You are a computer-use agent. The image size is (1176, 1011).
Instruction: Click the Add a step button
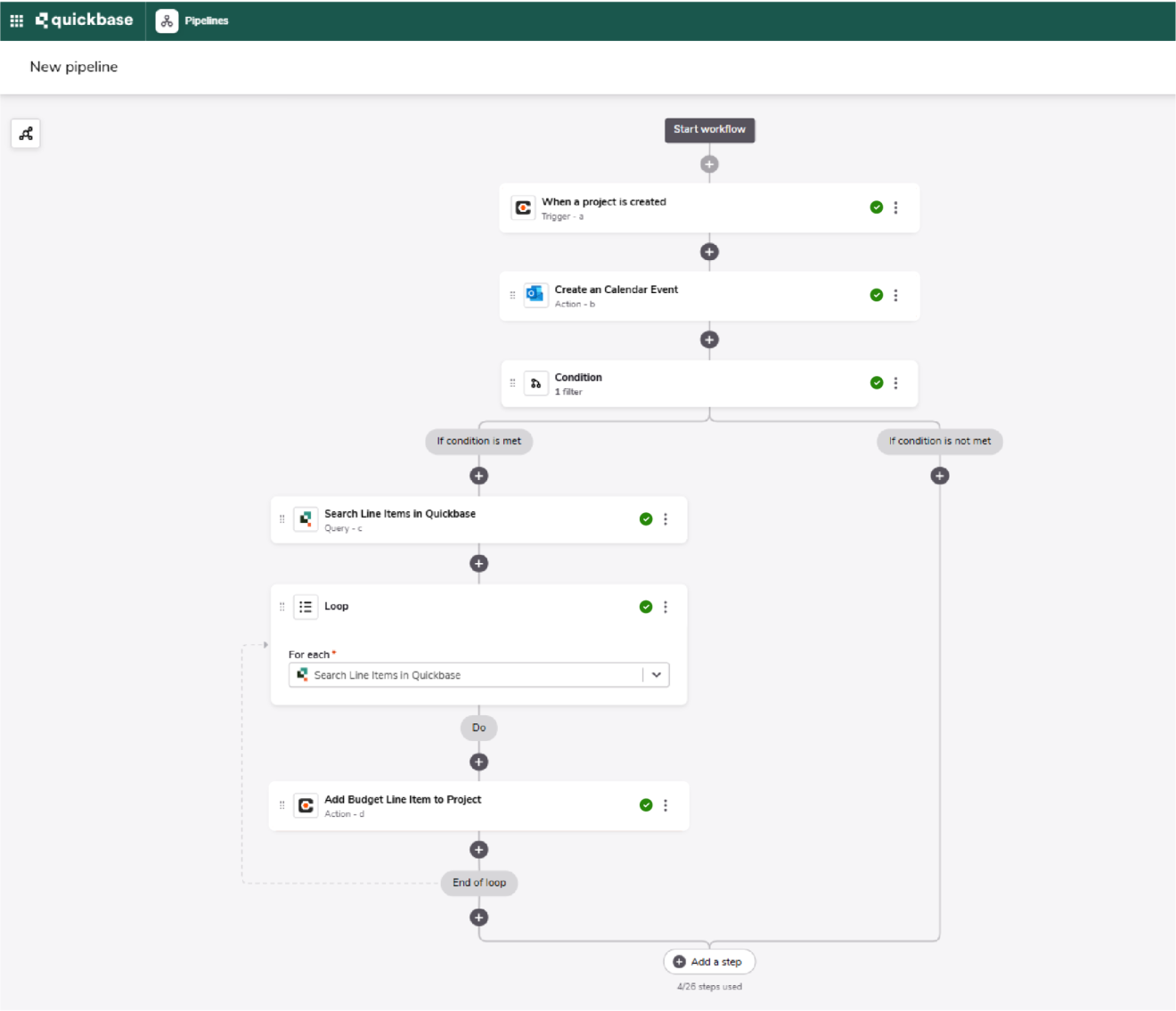(709, 961)
